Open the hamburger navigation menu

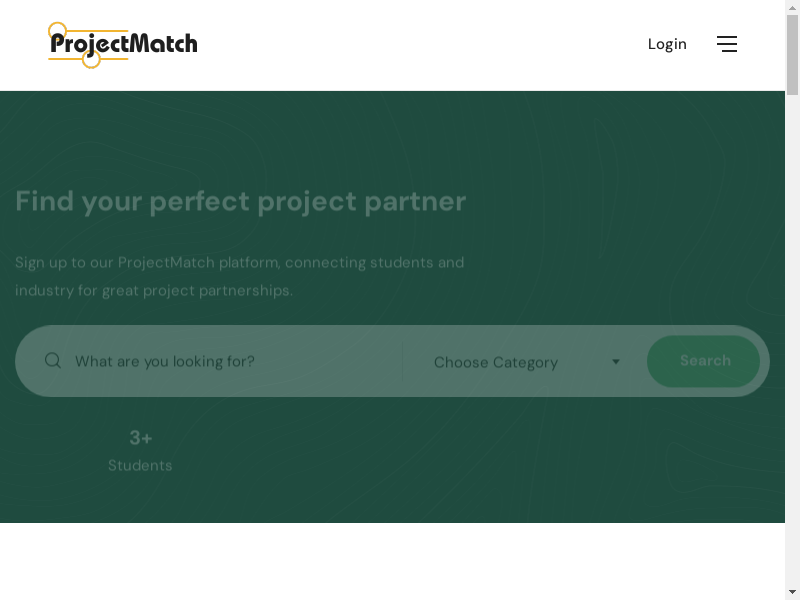pos(727,44)
